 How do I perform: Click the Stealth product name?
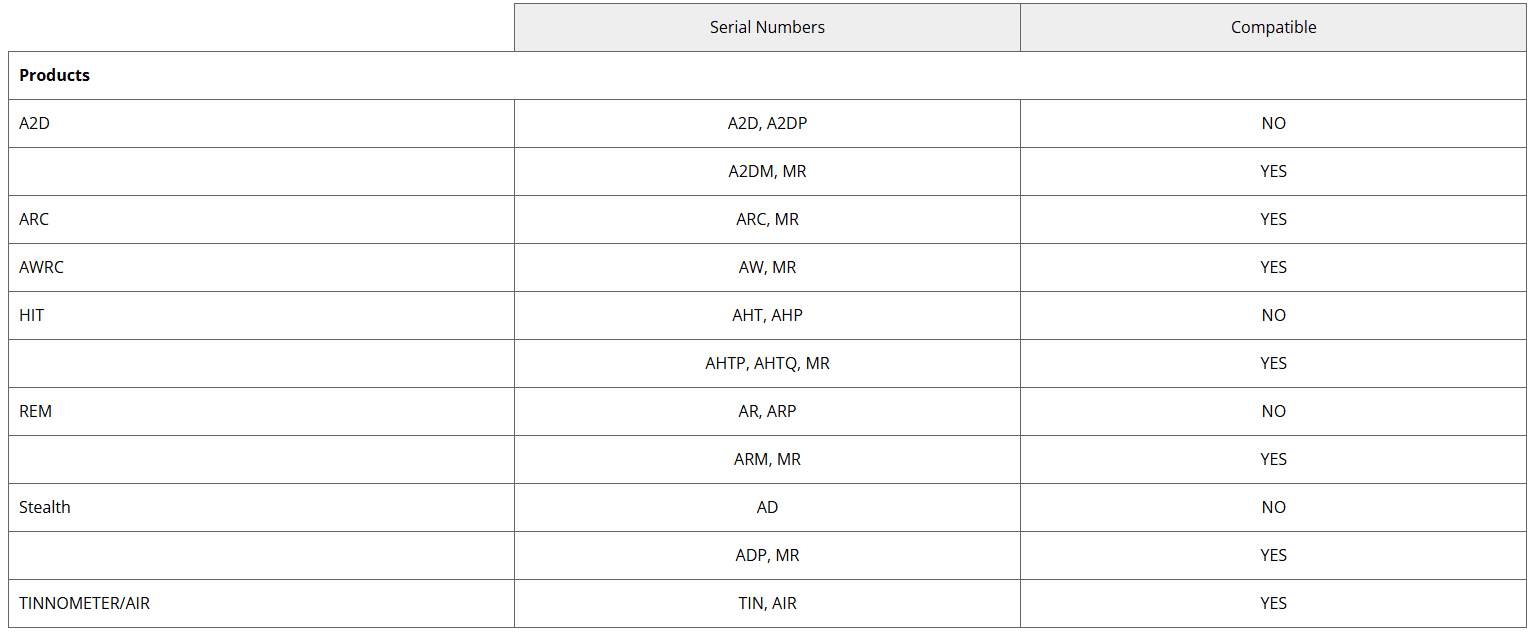pyautogui.click(x=45, y=508)
